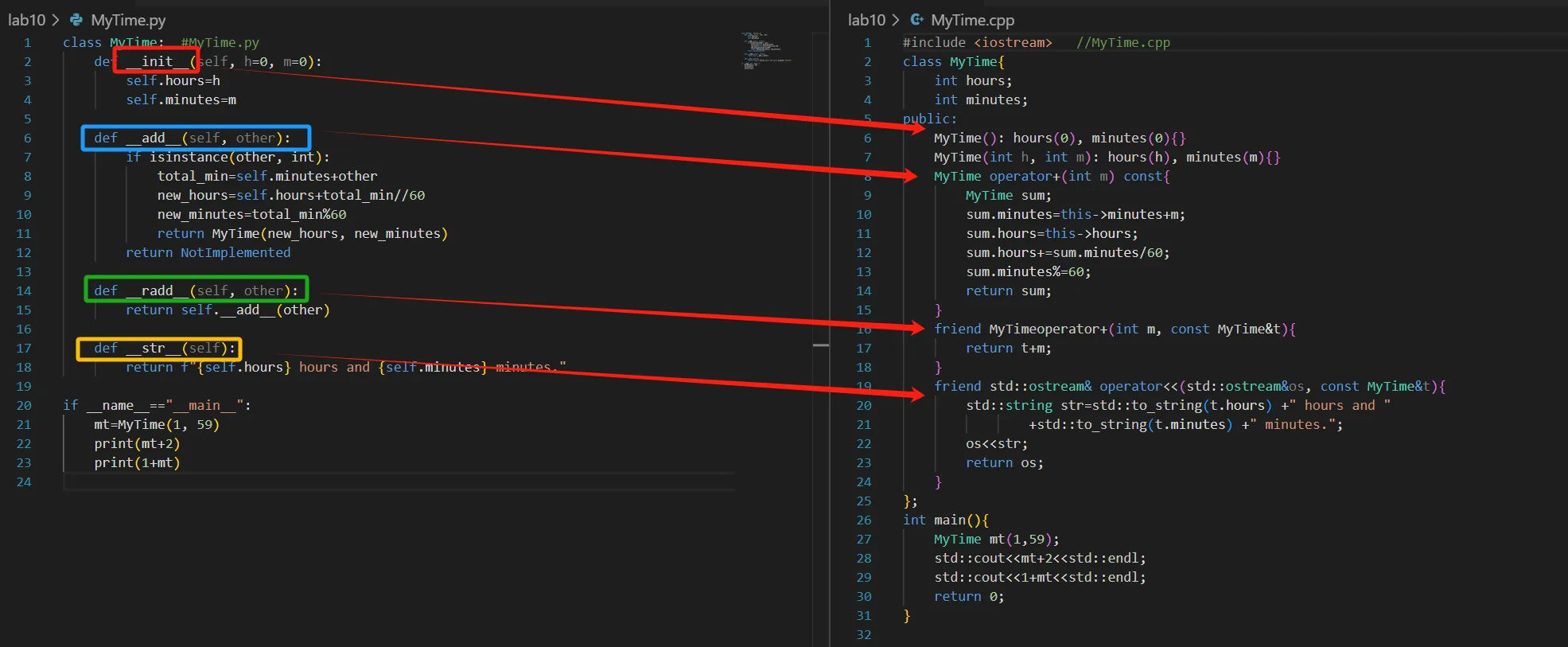Click the green-boxed def __radd__ definition

196,291
